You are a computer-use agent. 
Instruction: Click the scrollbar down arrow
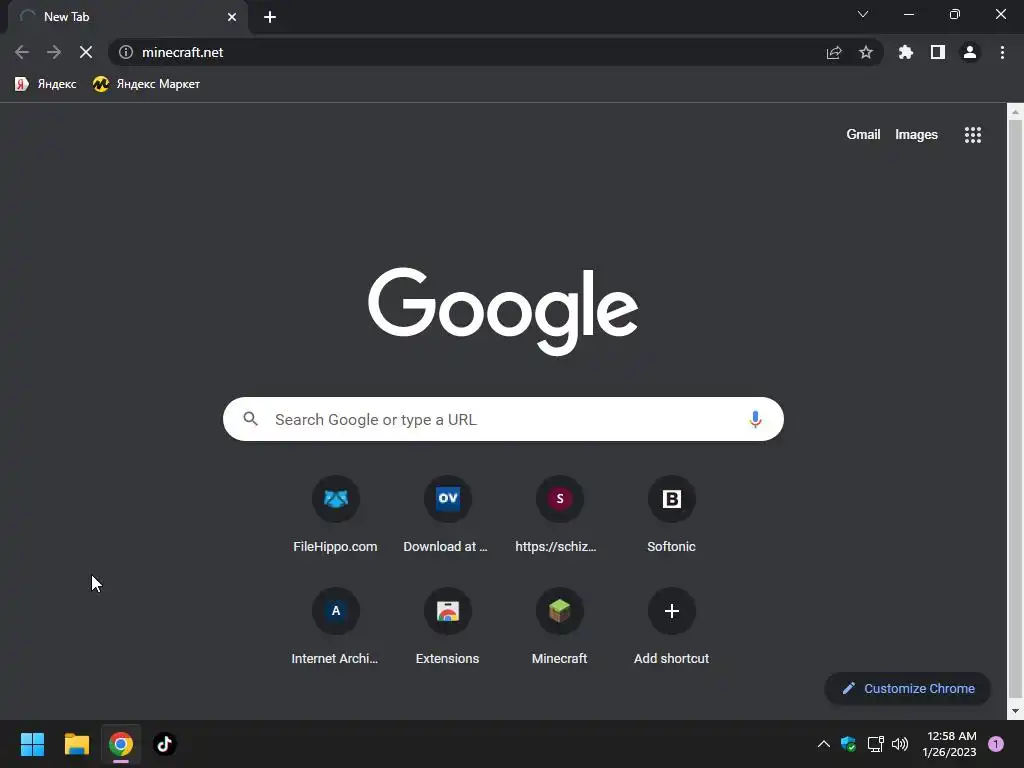click(x=1015, y=711)
